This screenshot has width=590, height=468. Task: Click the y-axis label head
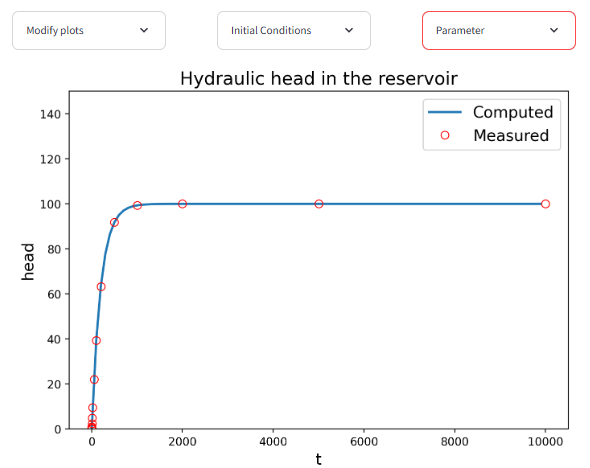(x=28, y=261)
